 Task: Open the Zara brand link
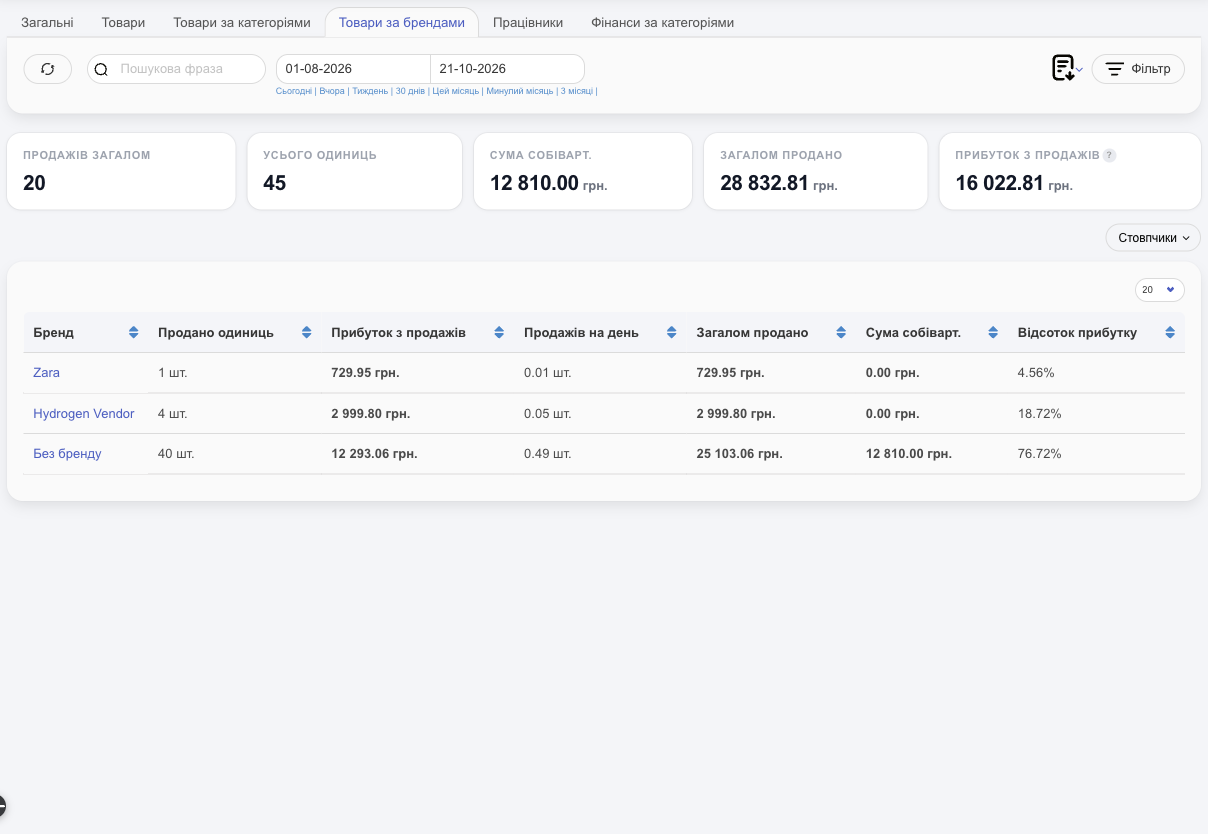click(46, 373)
